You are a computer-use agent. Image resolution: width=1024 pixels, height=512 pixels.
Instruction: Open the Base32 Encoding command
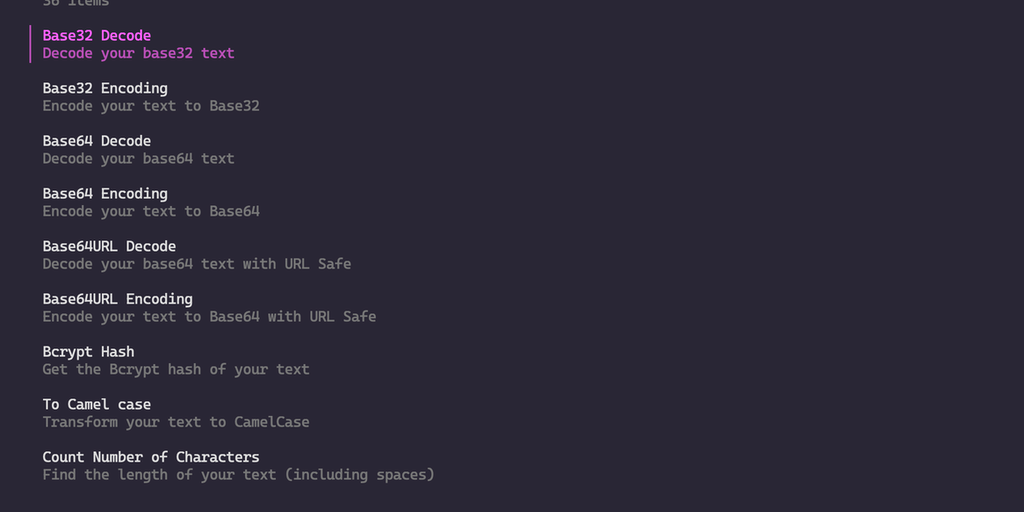point(105,88)
